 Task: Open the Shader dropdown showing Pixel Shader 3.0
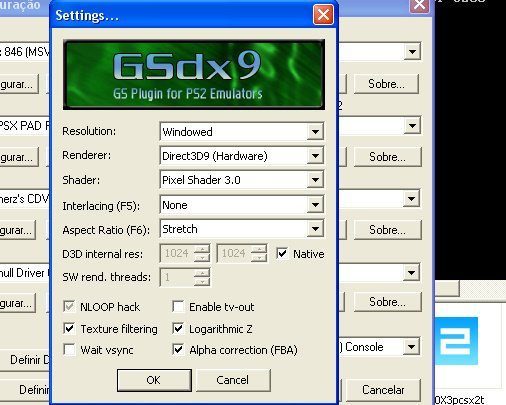point(242,180)
